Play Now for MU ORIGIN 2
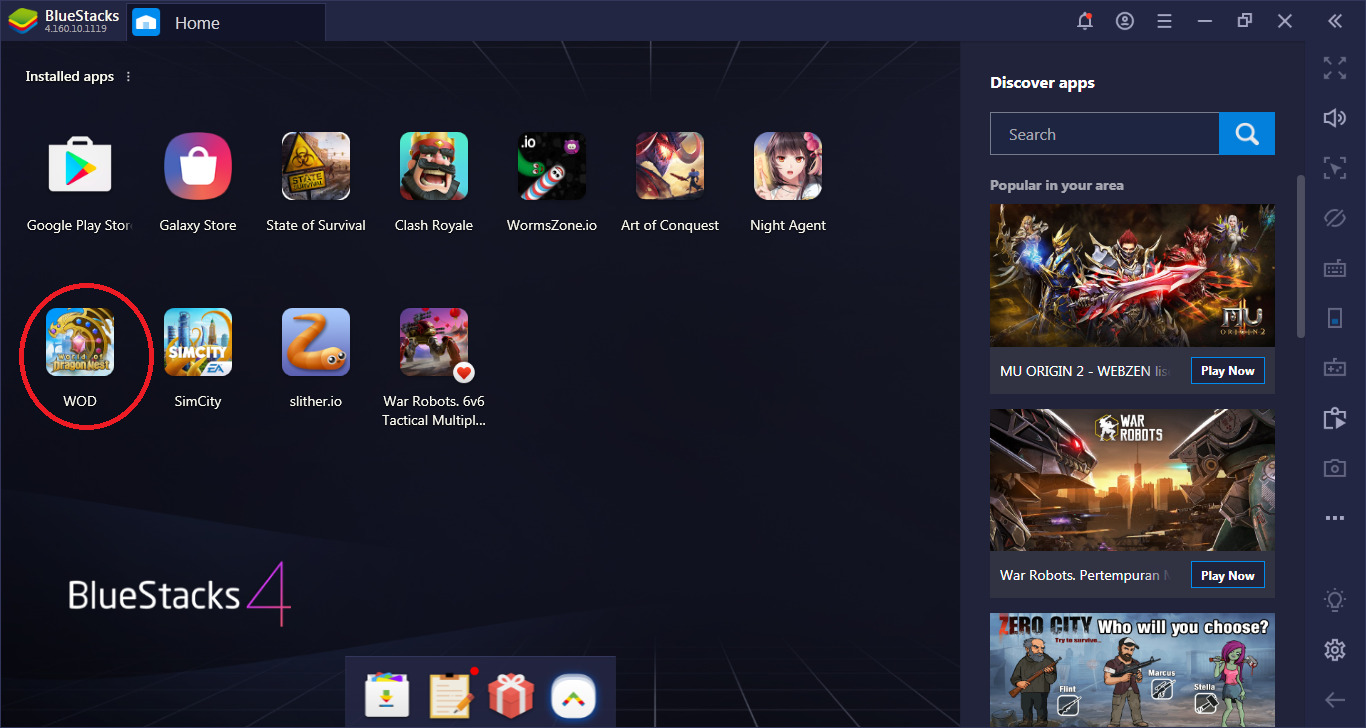 click(1227, 371)
